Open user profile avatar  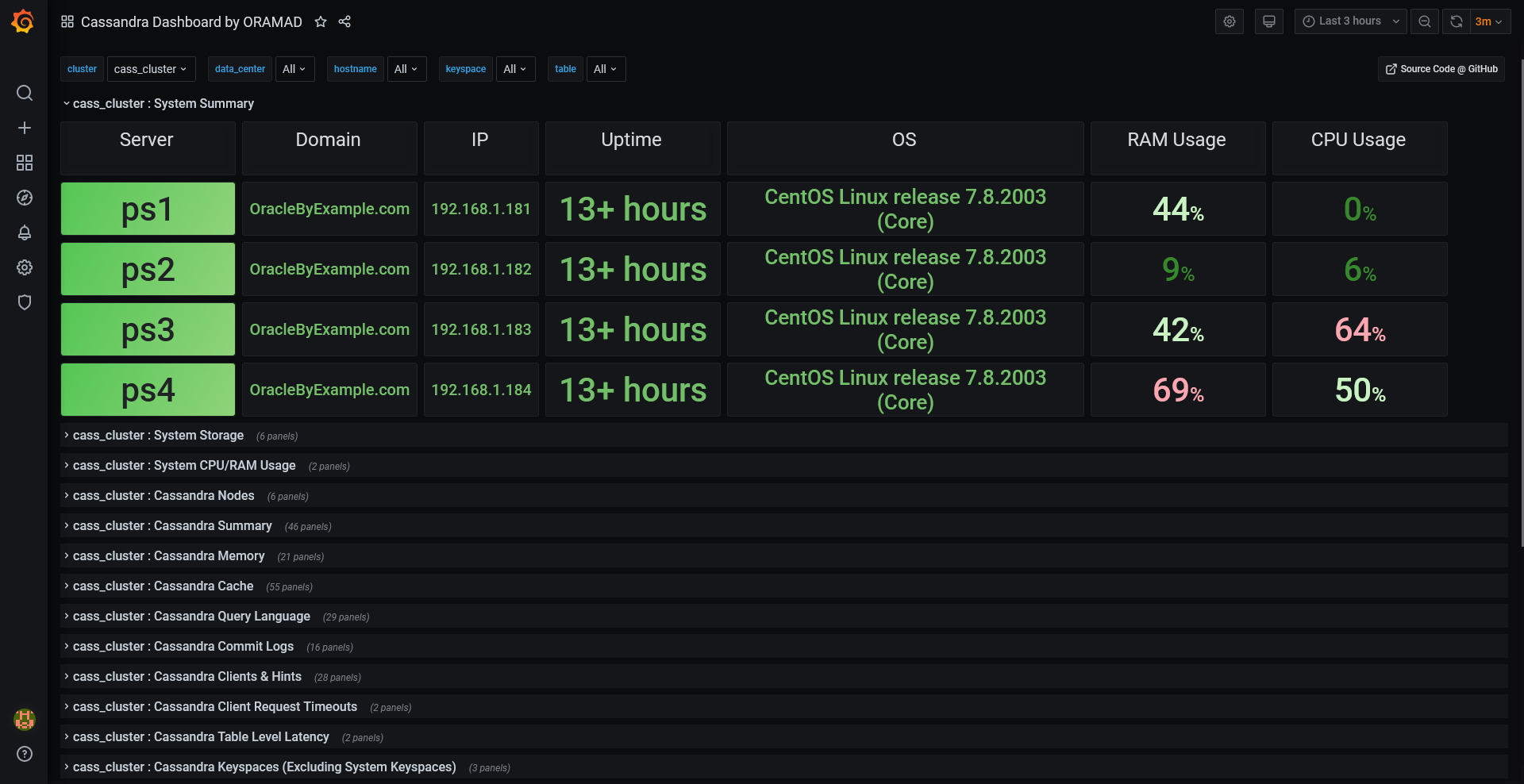(25, 720)
